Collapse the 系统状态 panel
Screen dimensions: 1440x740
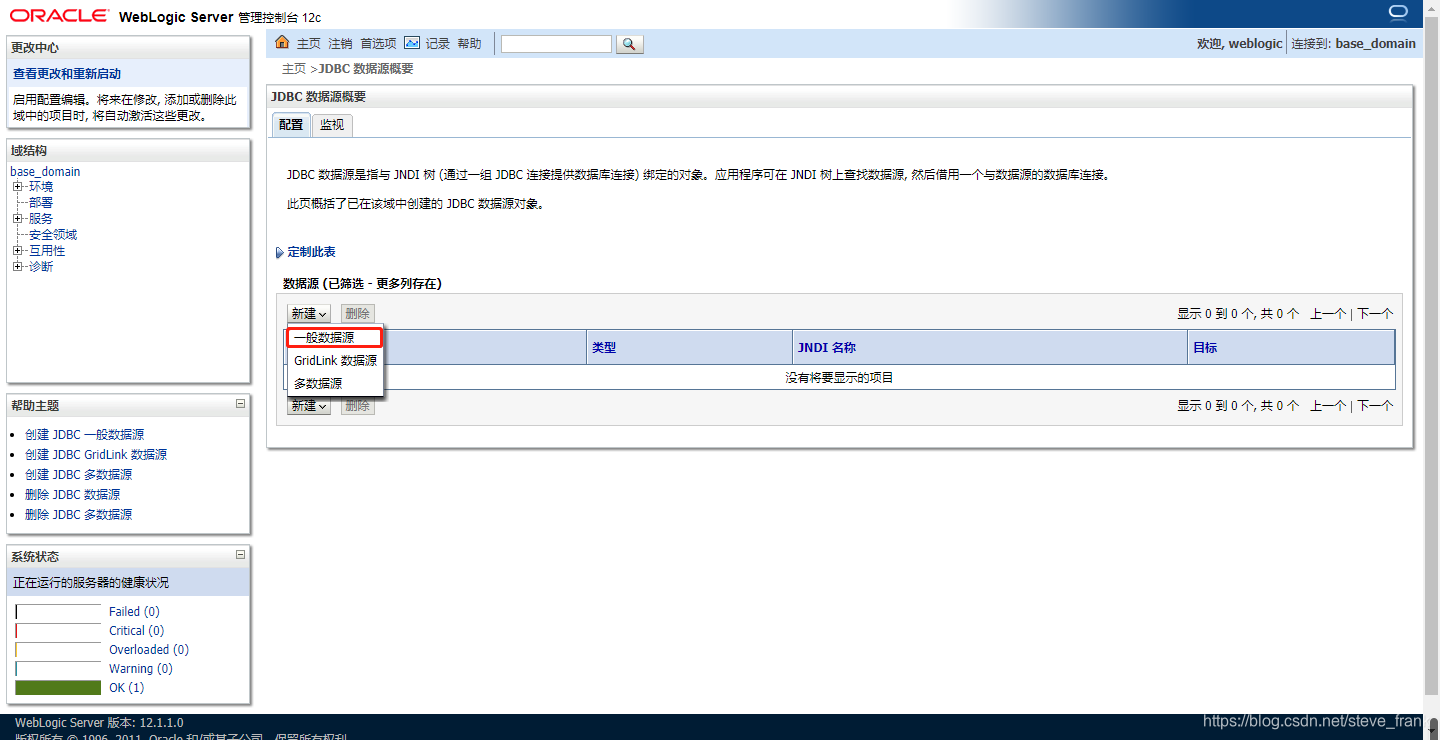240,554
